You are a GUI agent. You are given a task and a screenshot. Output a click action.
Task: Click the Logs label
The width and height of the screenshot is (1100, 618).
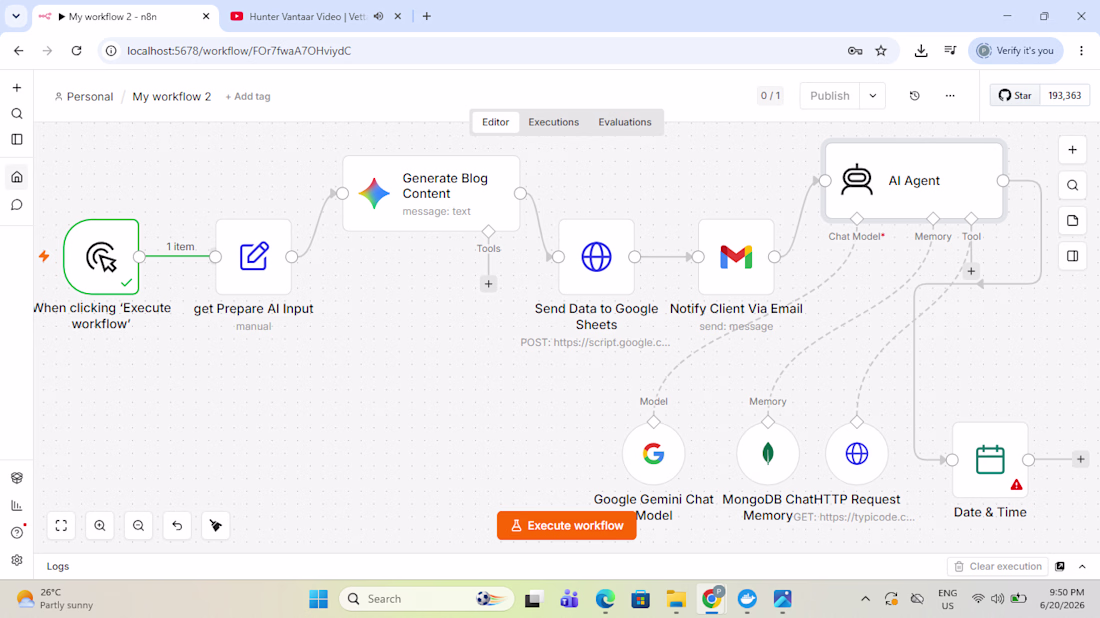tap(58, 566)
